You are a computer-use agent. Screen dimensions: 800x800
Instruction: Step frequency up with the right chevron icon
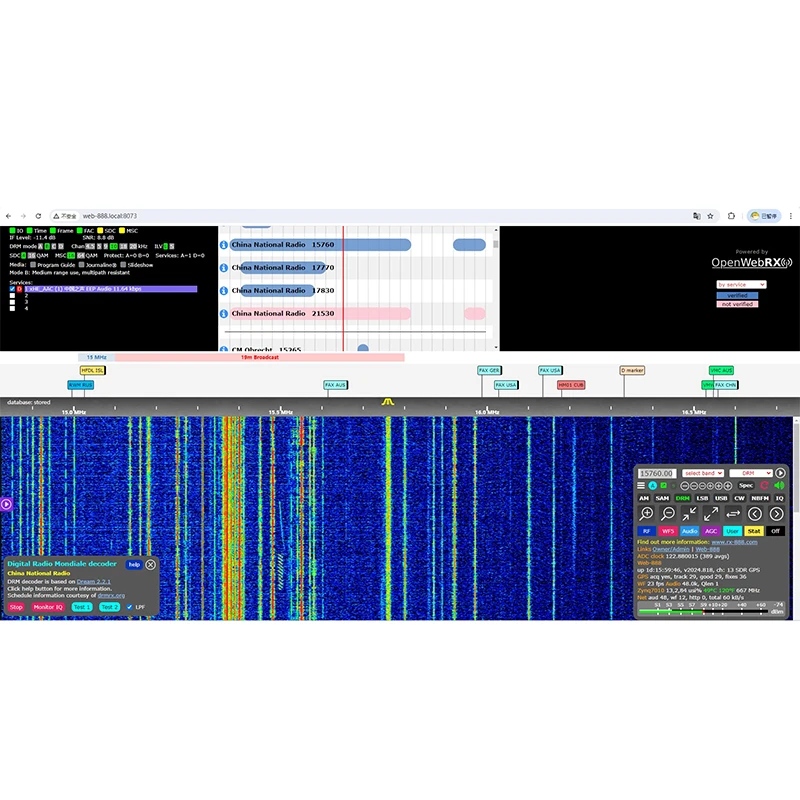776,512
